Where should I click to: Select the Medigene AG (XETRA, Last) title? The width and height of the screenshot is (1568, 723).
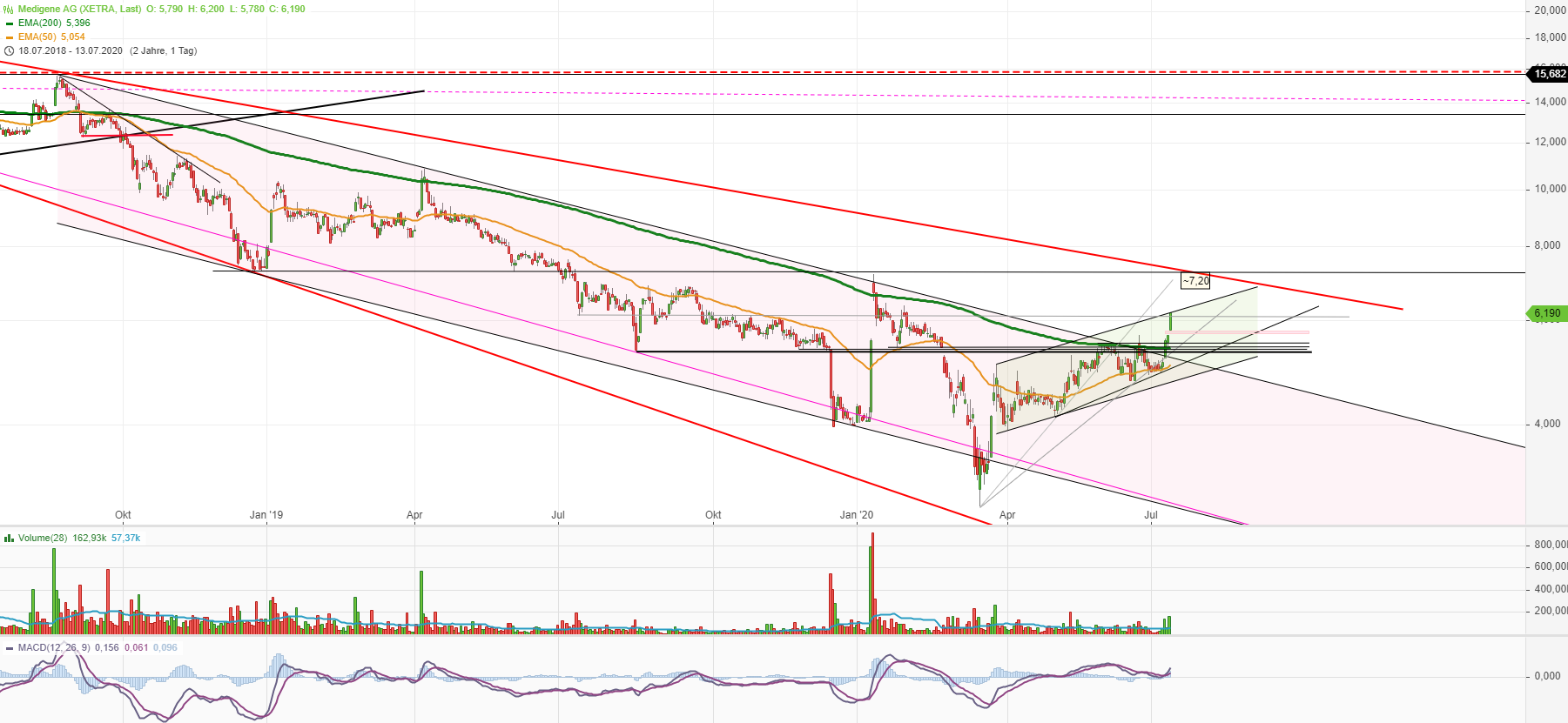click(80, 9)
